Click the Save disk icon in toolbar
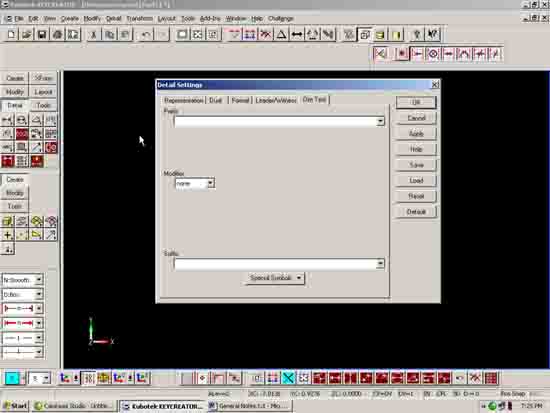 click(42, 34)
